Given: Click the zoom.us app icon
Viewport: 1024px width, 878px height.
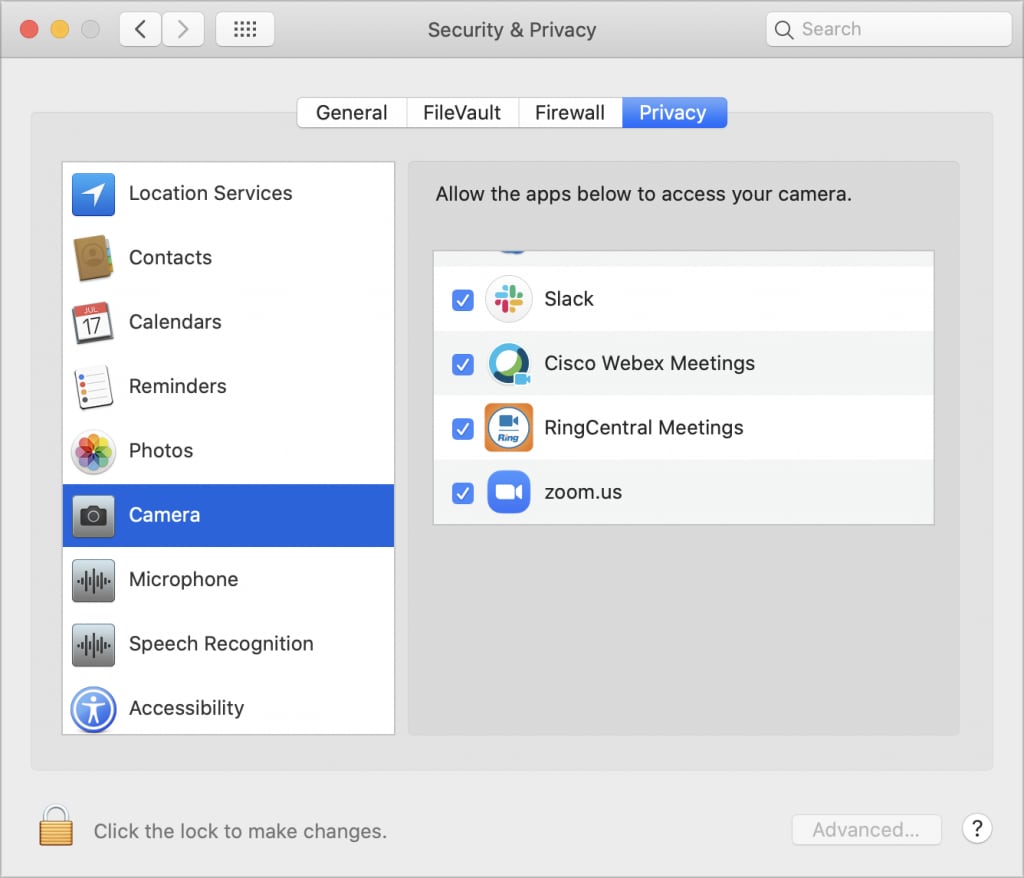Looking at the screenshot, I should coord(508,492).
